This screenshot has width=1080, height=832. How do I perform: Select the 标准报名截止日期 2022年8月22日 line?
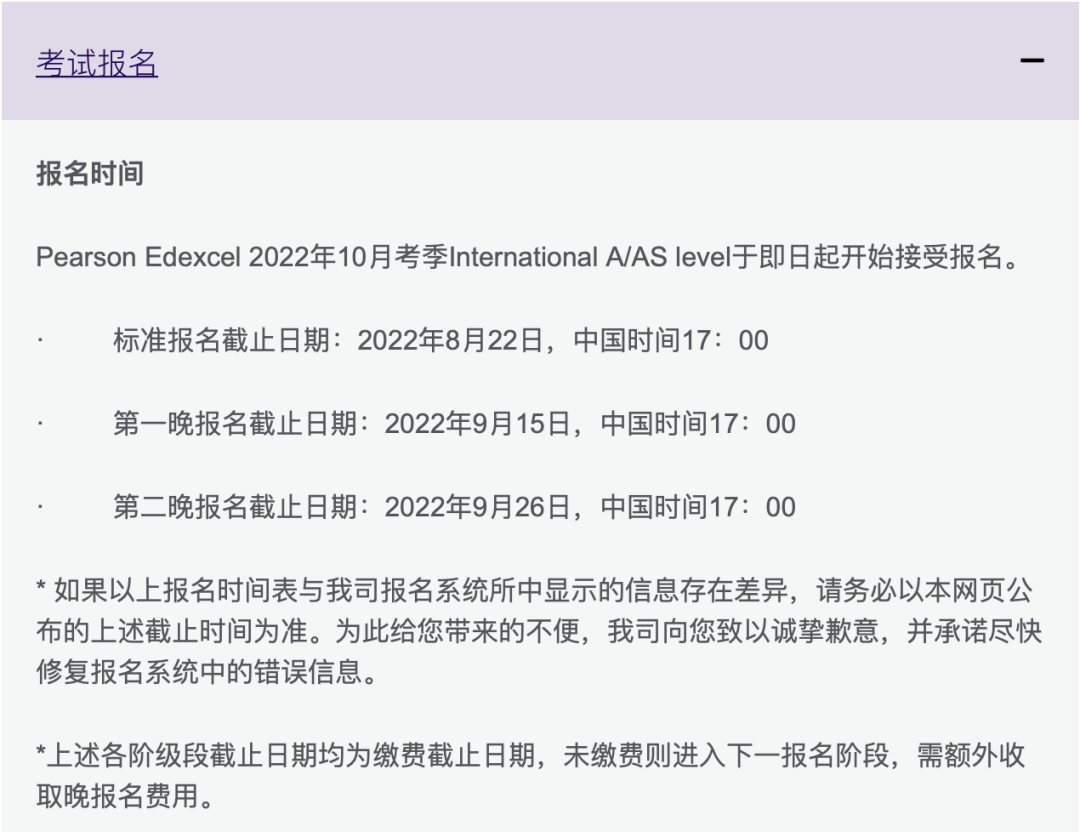point(441,340)
